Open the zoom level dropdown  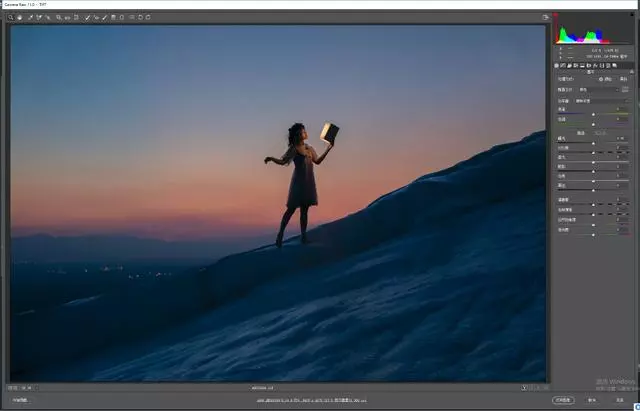coord(20,388)
